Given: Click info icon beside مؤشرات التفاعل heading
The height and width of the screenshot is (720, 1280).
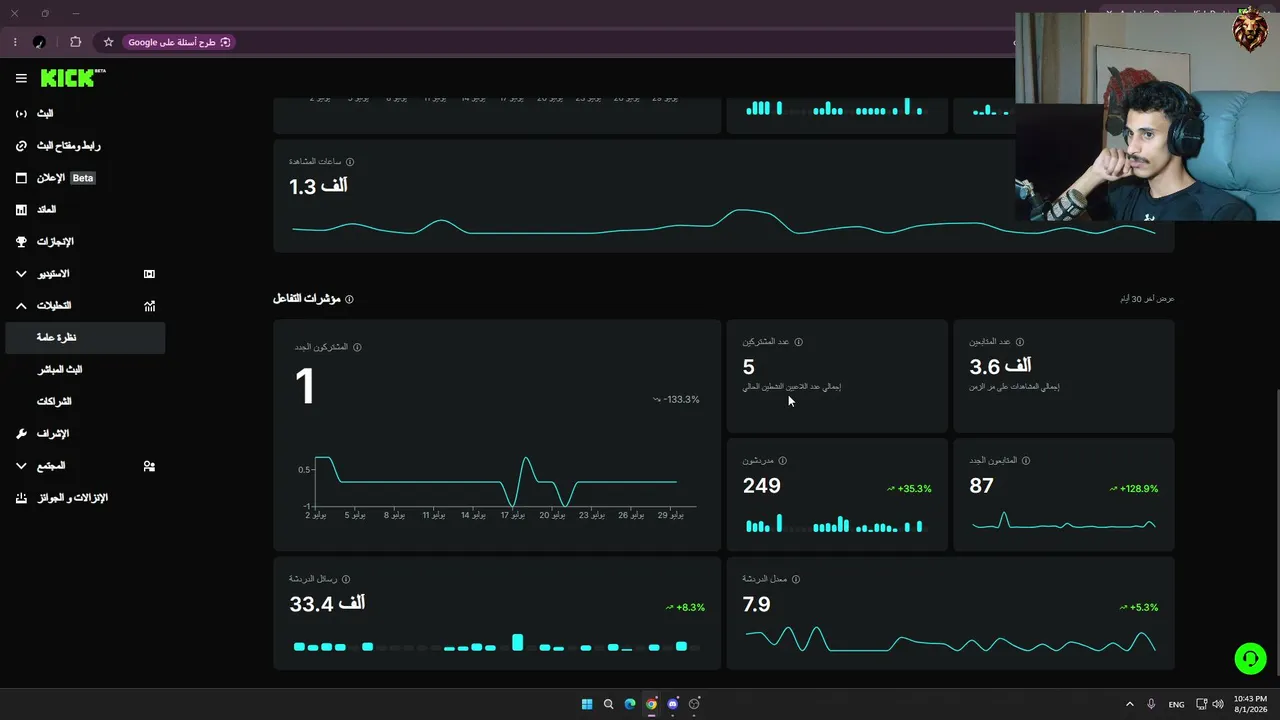Looking at the screenshot, I should tap(349, 299).
